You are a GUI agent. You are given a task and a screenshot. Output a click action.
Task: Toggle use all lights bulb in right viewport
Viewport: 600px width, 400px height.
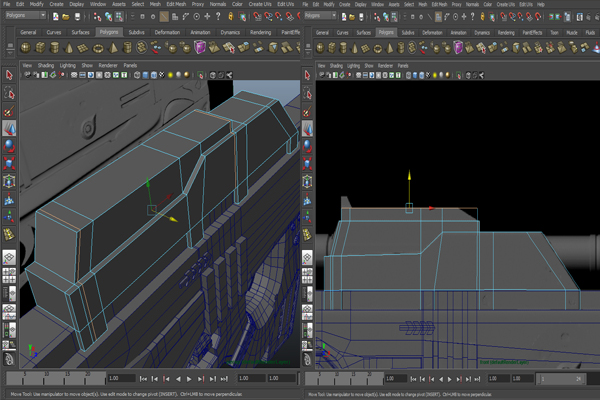[x=434, y=75]
